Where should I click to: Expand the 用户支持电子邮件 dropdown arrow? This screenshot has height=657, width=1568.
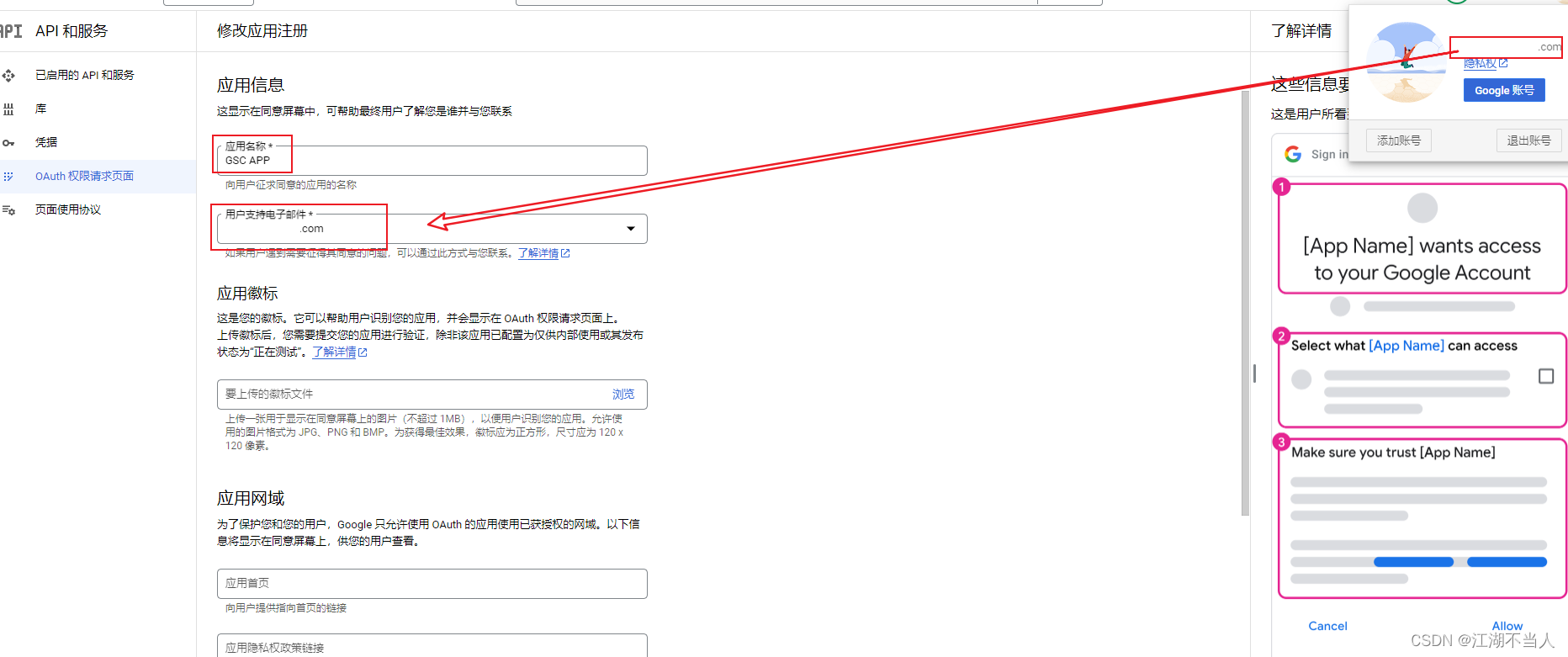click(x=631, y=229)
